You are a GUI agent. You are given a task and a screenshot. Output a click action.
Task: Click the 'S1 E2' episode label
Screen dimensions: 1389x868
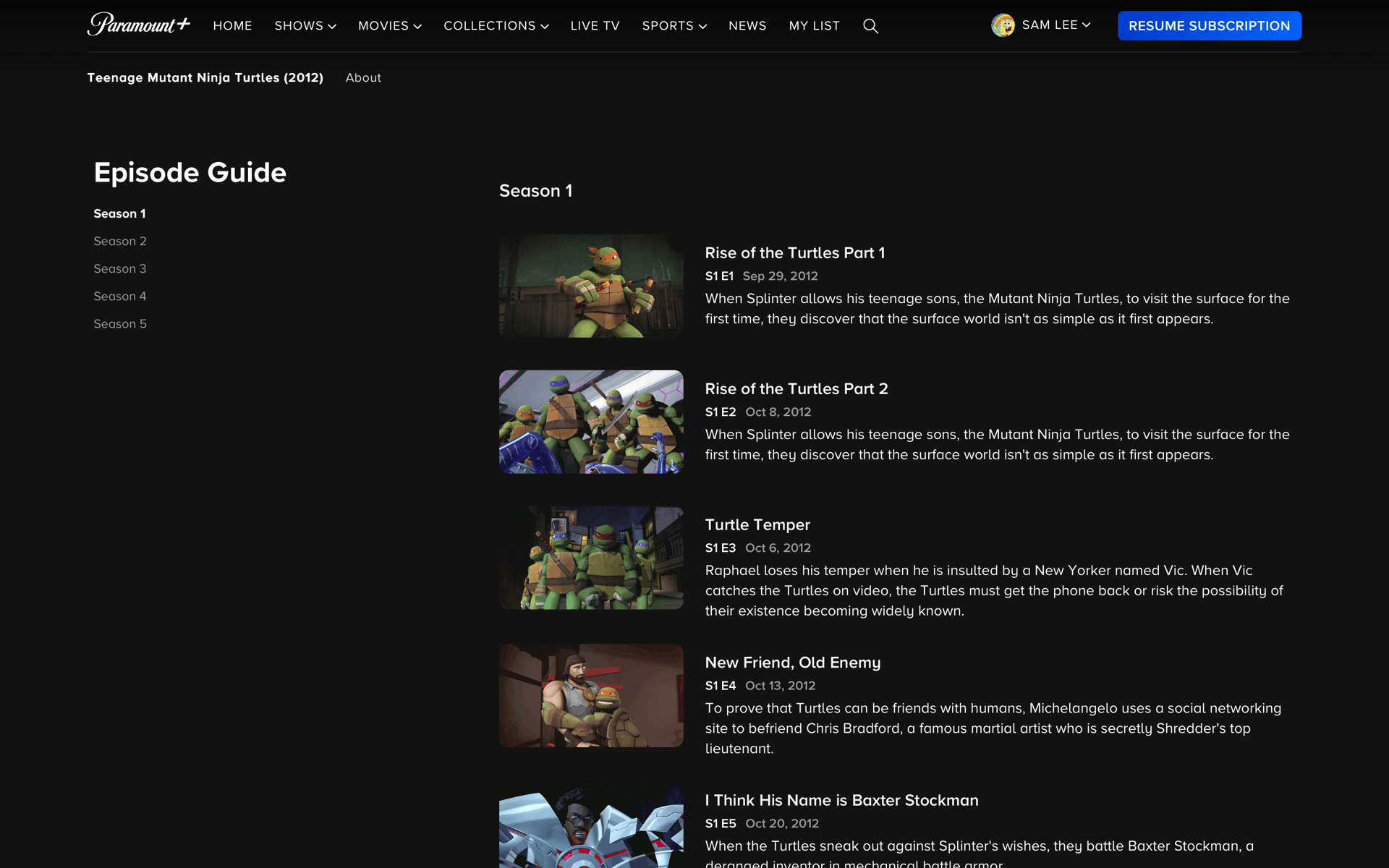721,412
